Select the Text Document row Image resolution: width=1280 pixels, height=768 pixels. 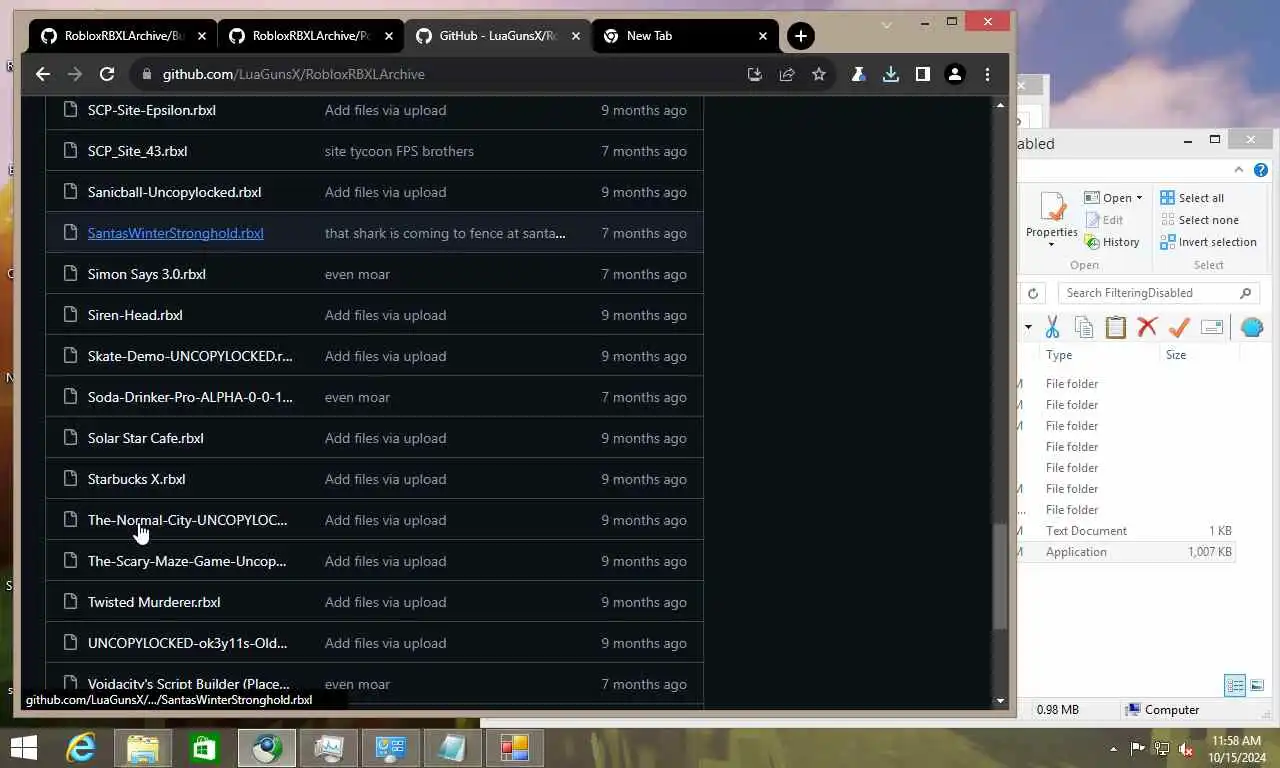[x=1126, y=531]
